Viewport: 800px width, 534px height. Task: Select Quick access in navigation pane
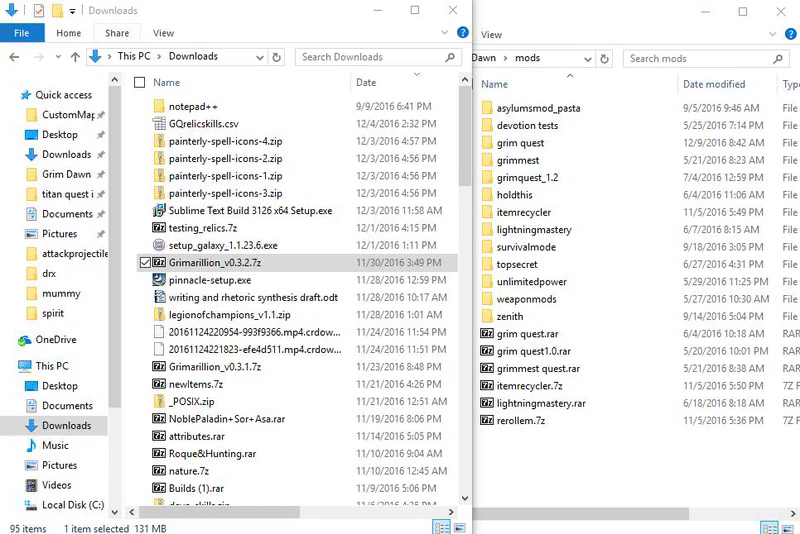click(x=56, y=95)
